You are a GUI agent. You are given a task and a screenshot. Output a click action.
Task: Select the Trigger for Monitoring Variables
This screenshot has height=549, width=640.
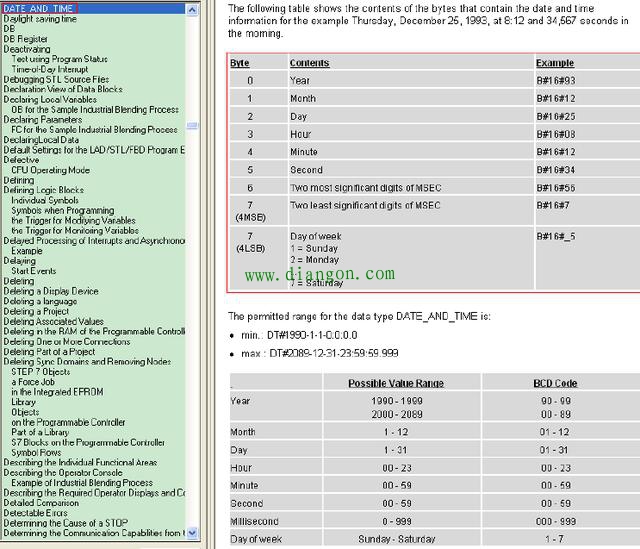pyautogui.click(x=75, y=230)
